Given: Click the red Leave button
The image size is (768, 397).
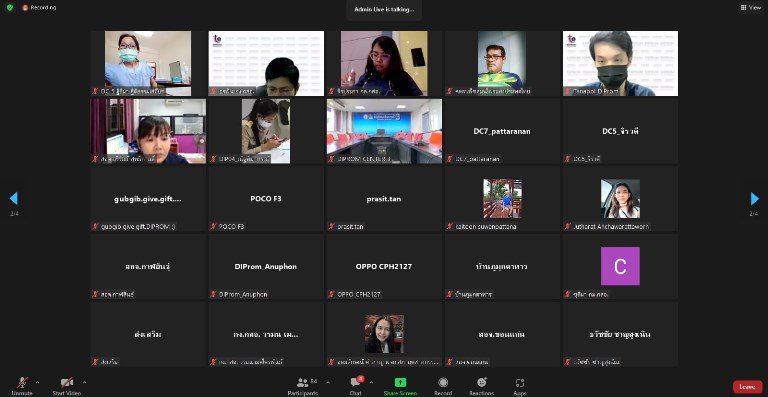Looking at the screenshot, I should click(747, 387).
